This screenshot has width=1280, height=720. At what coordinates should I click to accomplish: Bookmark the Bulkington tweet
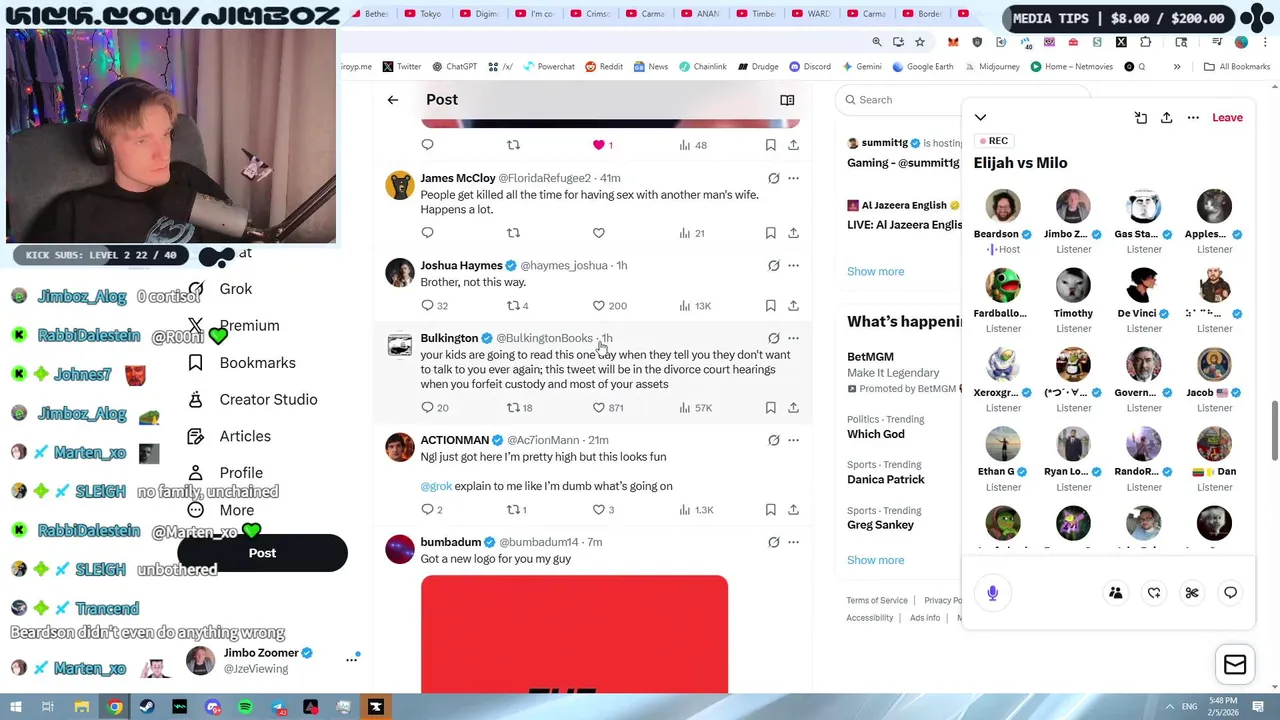770,408
